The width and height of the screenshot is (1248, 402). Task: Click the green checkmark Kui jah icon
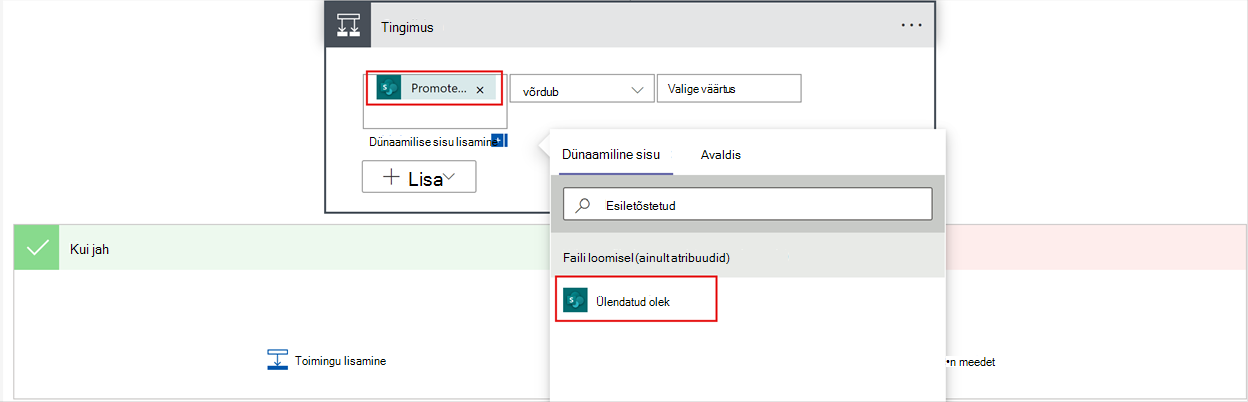click(38, 248)
